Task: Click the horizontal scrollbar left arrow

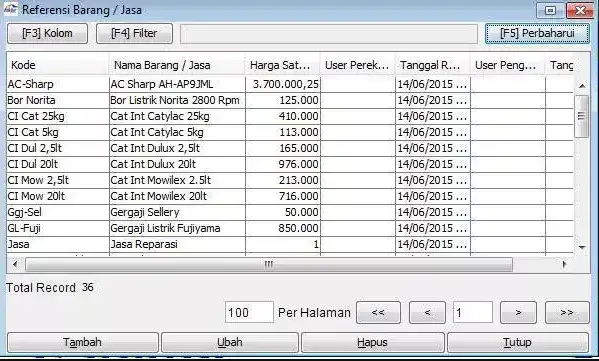Action: (x=15, y=264)
